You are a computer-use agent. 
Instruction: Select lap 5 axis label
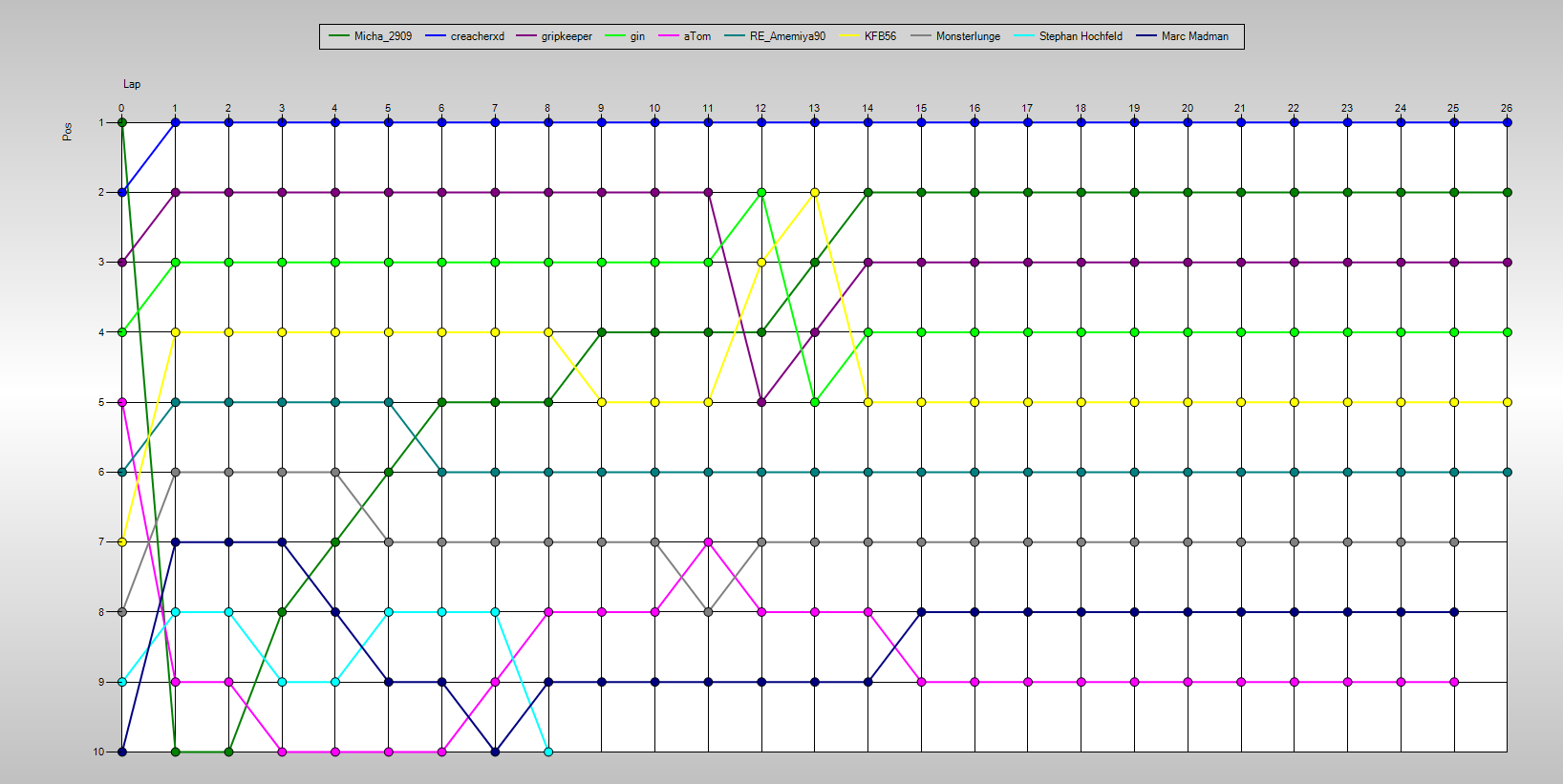tap(388, 108)
